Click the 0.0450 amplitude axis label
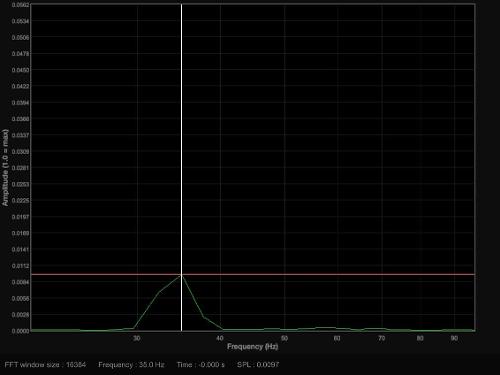Screen dimensions: 500x375 point(20,70)
